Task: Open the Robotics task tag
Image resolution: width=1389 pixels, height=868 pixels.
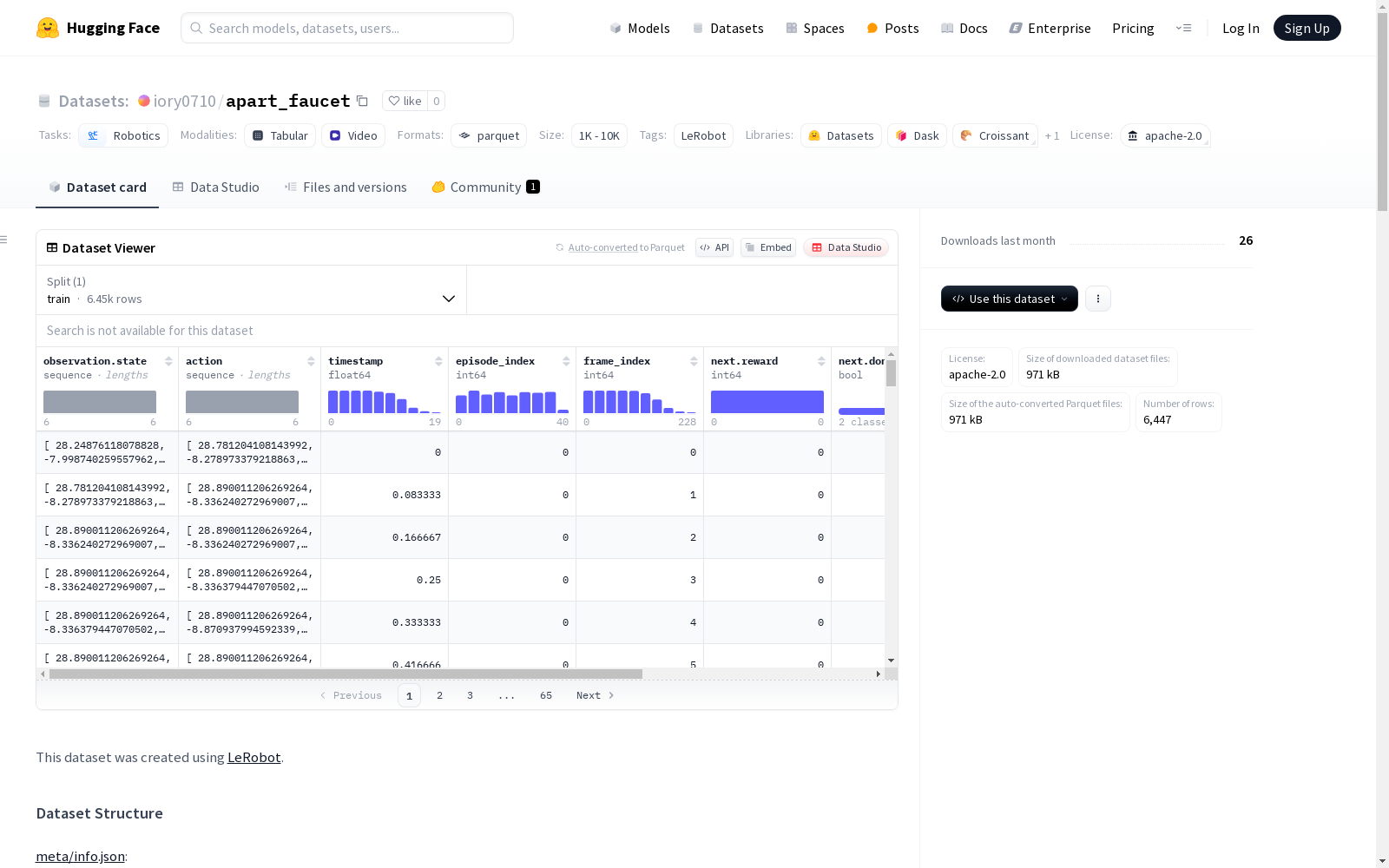Action: [123, 135]
